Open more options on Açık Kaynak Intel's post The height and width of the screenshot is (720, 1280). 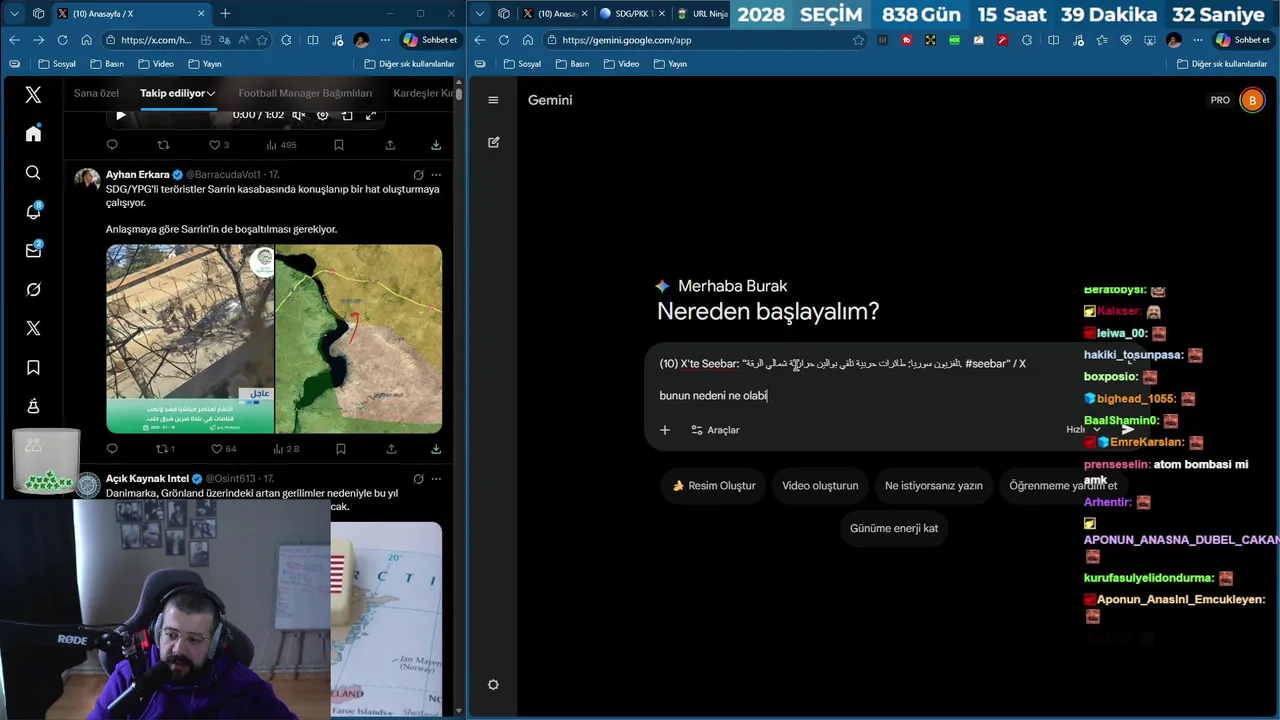(435, 479)
